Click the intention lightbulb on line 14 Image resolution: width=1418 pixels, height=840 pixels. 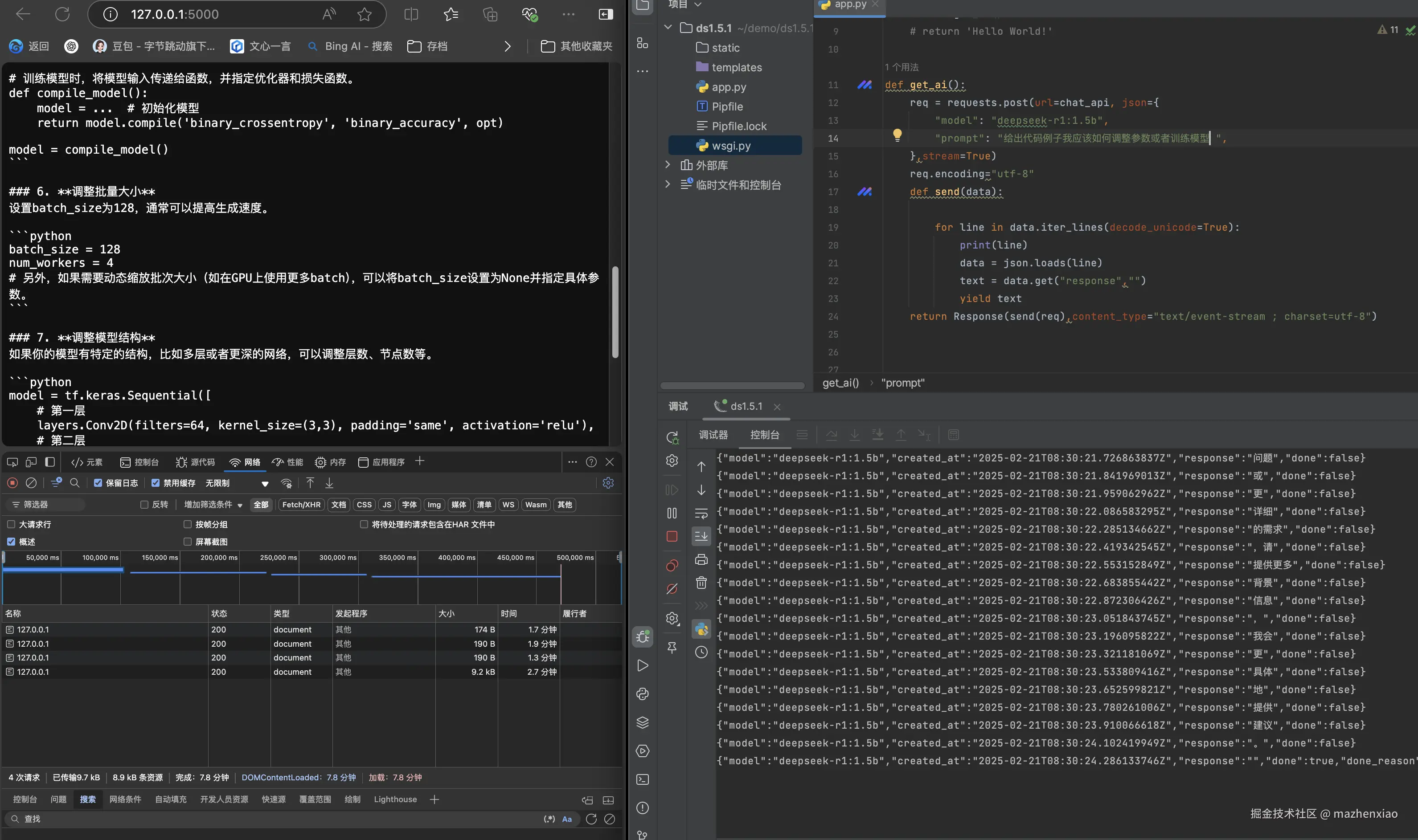tap(897, 135)
